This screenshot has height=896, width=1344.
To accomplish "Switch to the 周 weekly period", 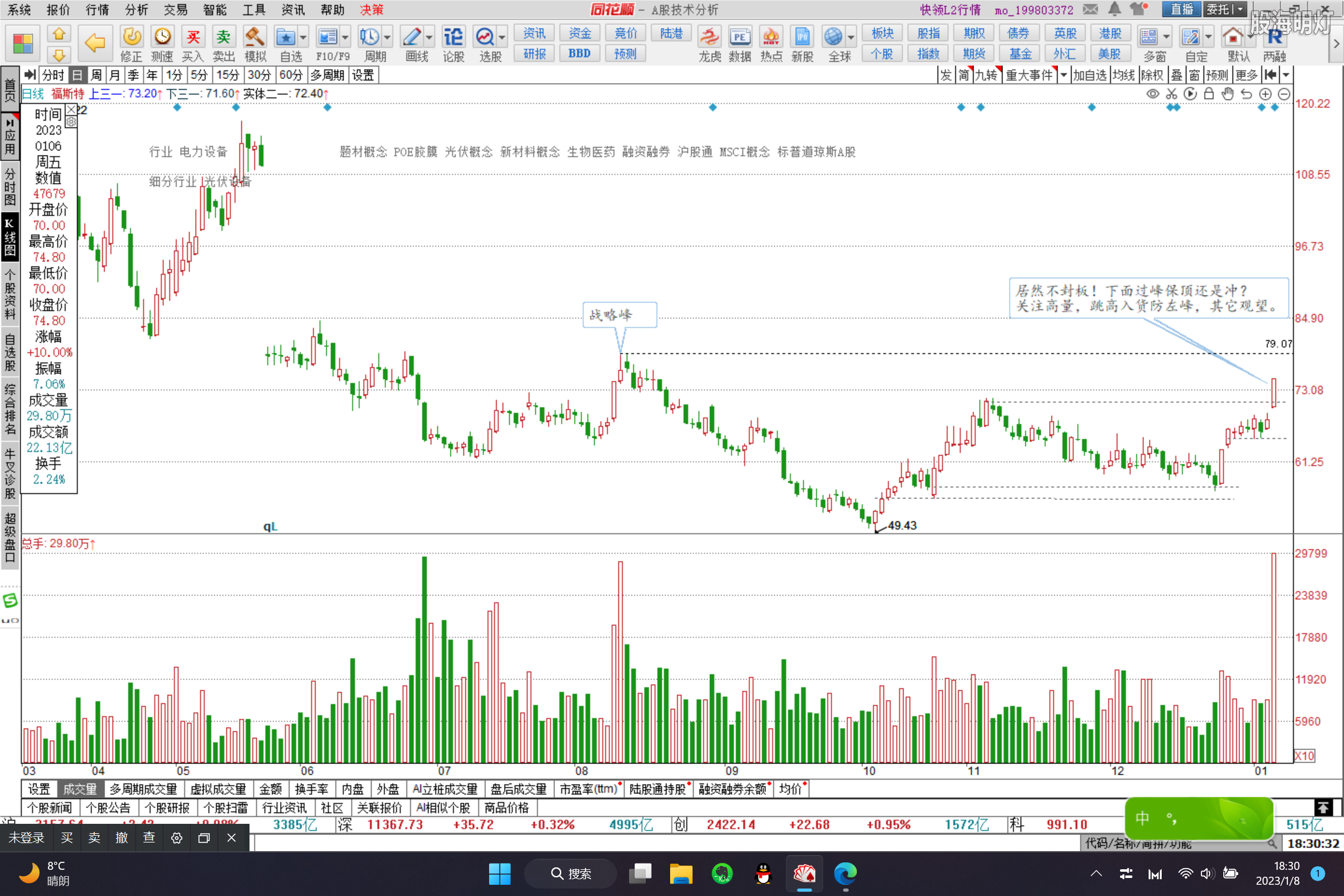I will click(96, 75).
